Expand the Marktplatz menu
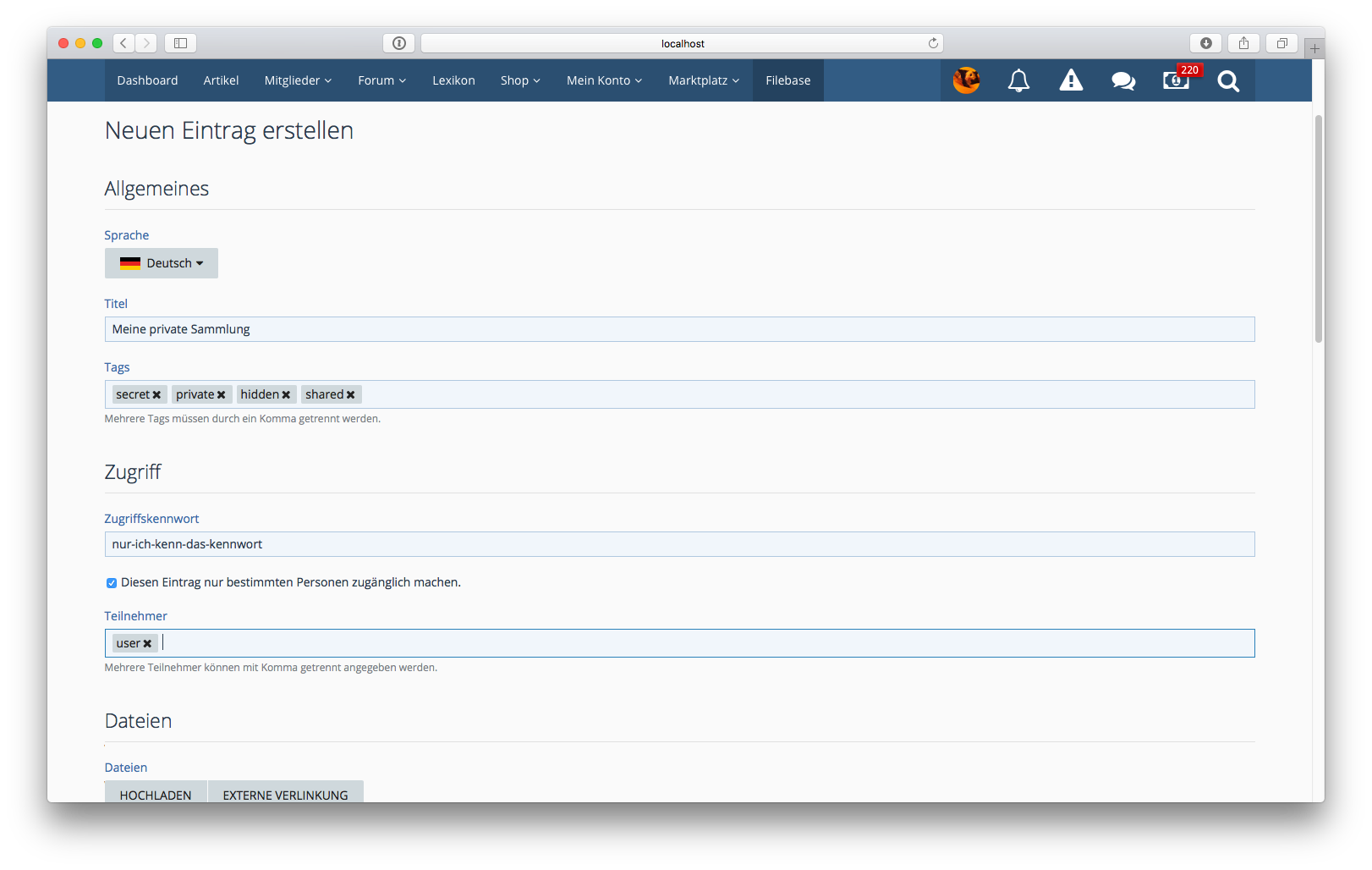The image size is (1372, 870). (703, 80)
